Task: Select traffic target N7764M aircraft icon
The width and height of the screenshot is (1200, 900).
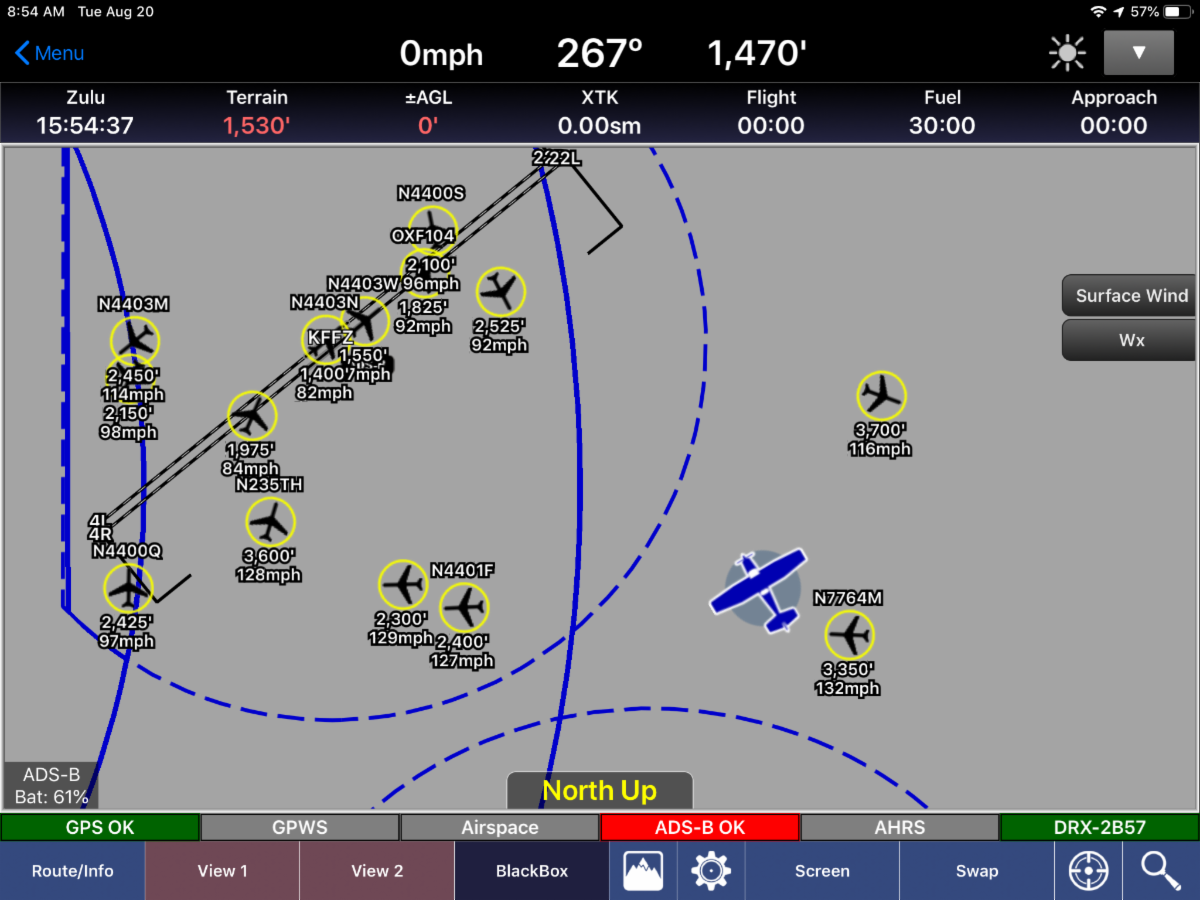Action: point(850,635)
